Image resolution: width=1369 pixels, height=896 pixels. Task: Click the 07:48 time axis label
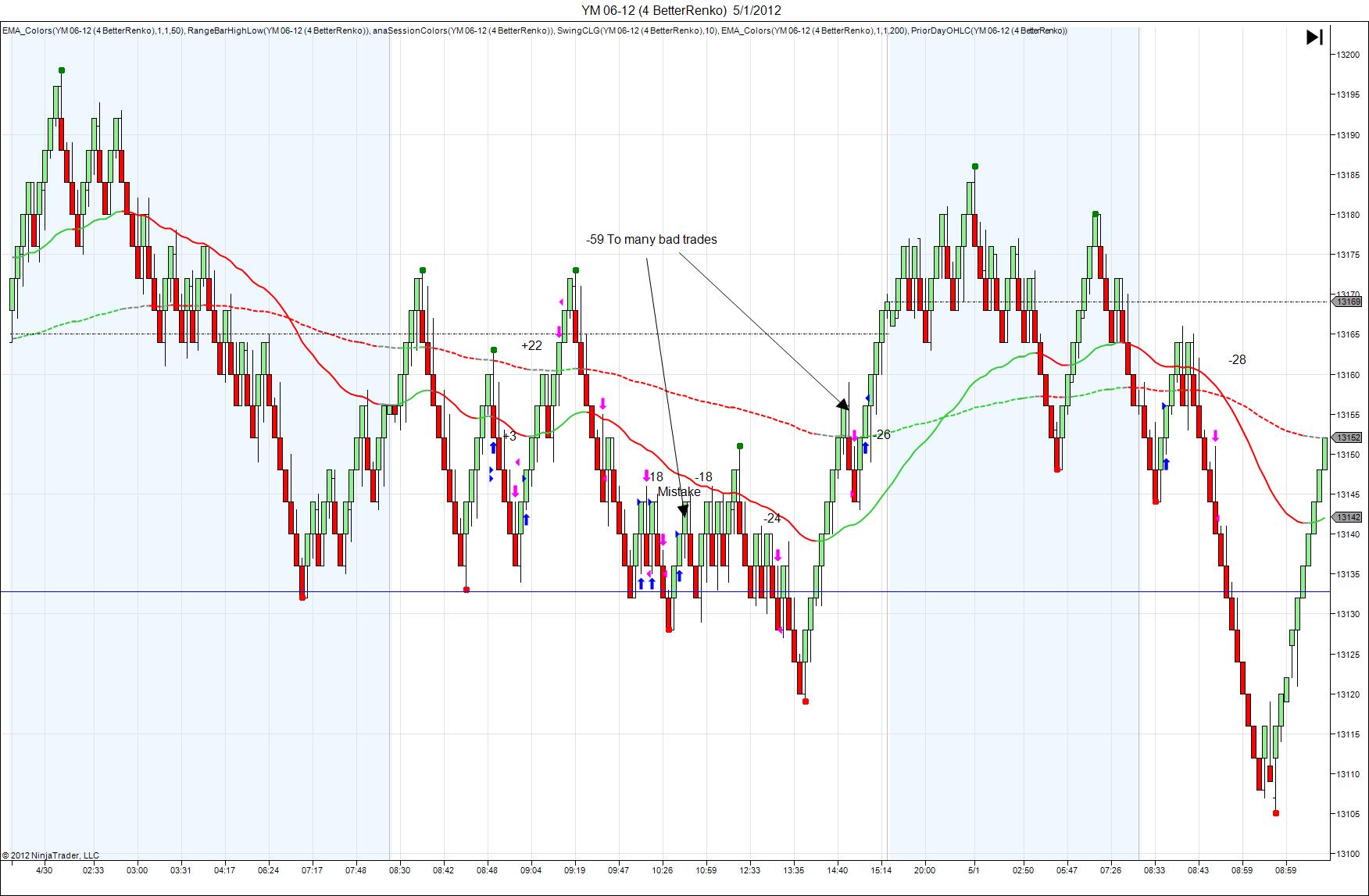coord(356,870)
